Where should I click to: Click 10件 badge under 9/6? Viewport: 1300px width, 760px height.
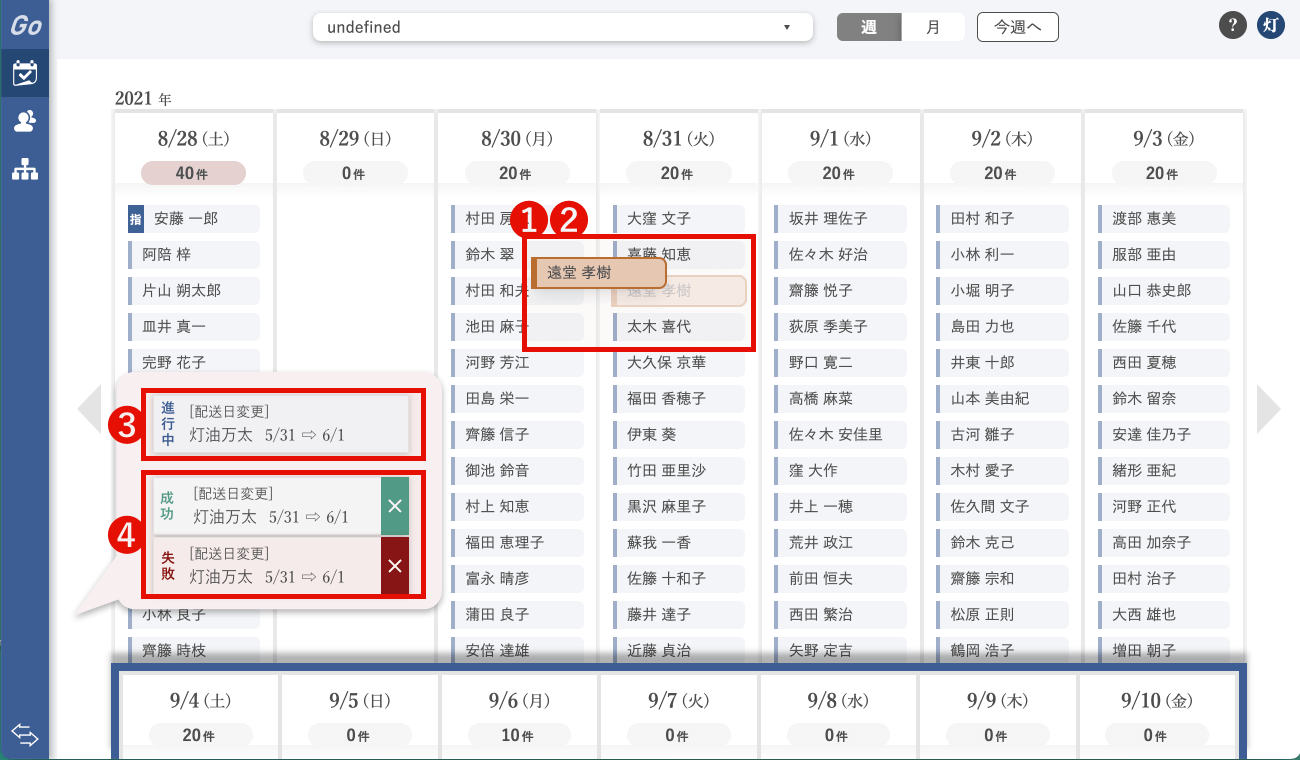[x=517, y=735]
